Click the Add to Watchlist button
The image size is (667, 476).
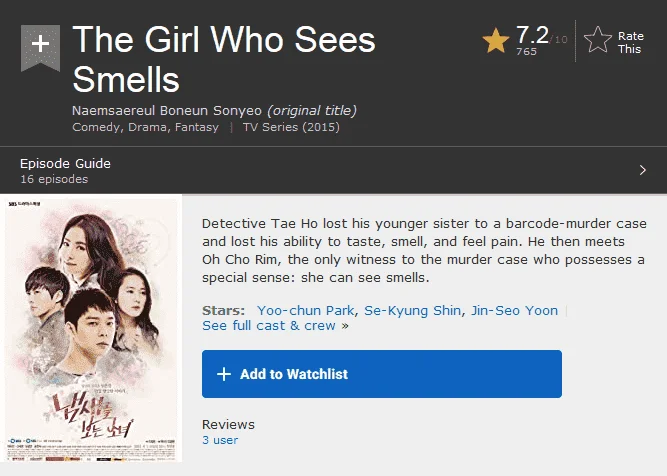(x=382, y=374)
